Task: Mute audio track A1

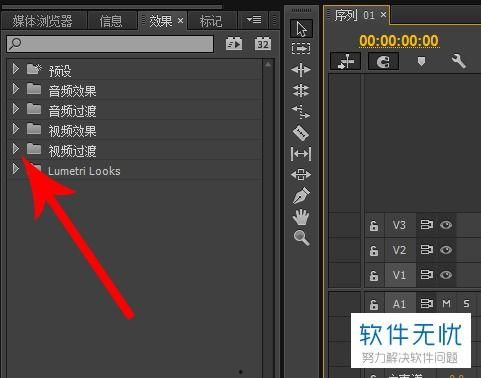Action: [446, 303]
